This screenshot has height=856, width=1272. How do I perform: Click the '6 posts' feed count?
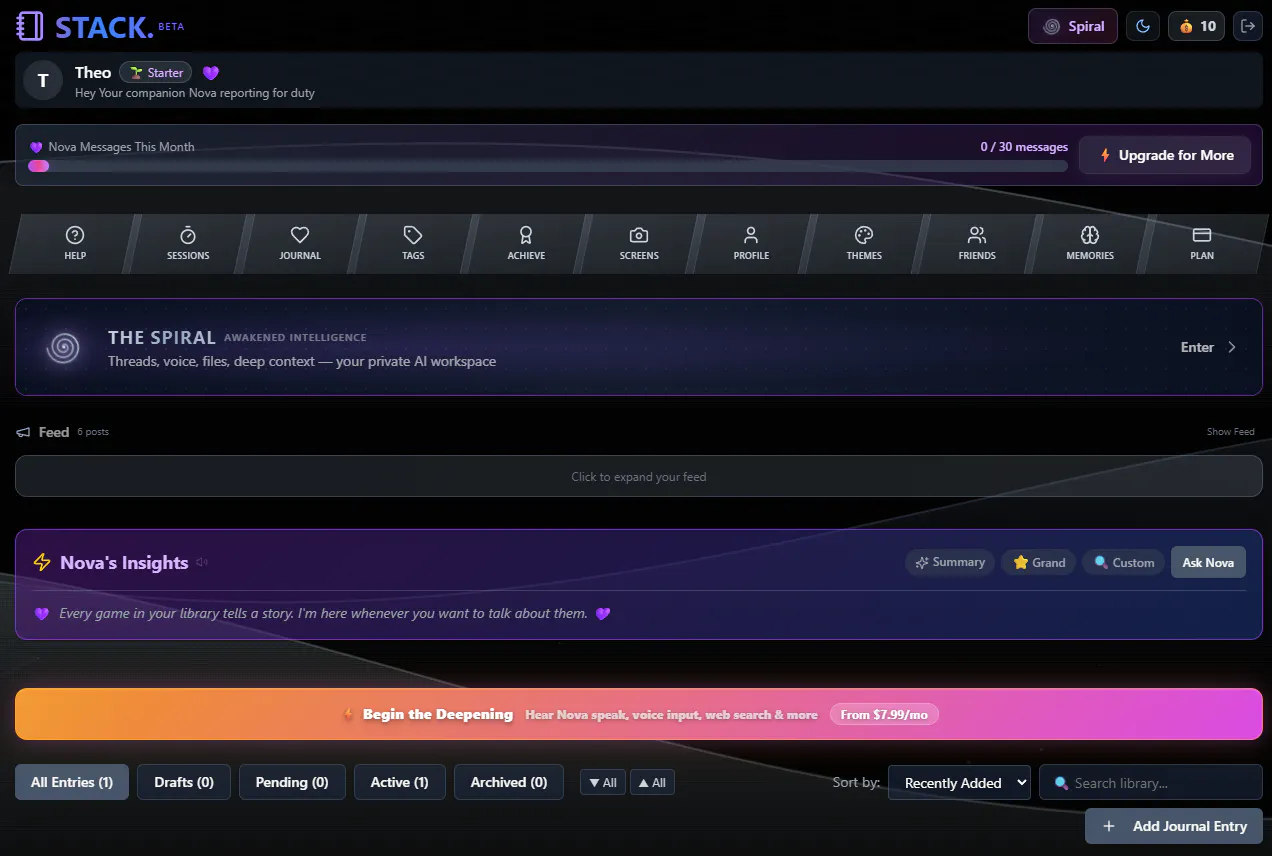coord(93,432)
